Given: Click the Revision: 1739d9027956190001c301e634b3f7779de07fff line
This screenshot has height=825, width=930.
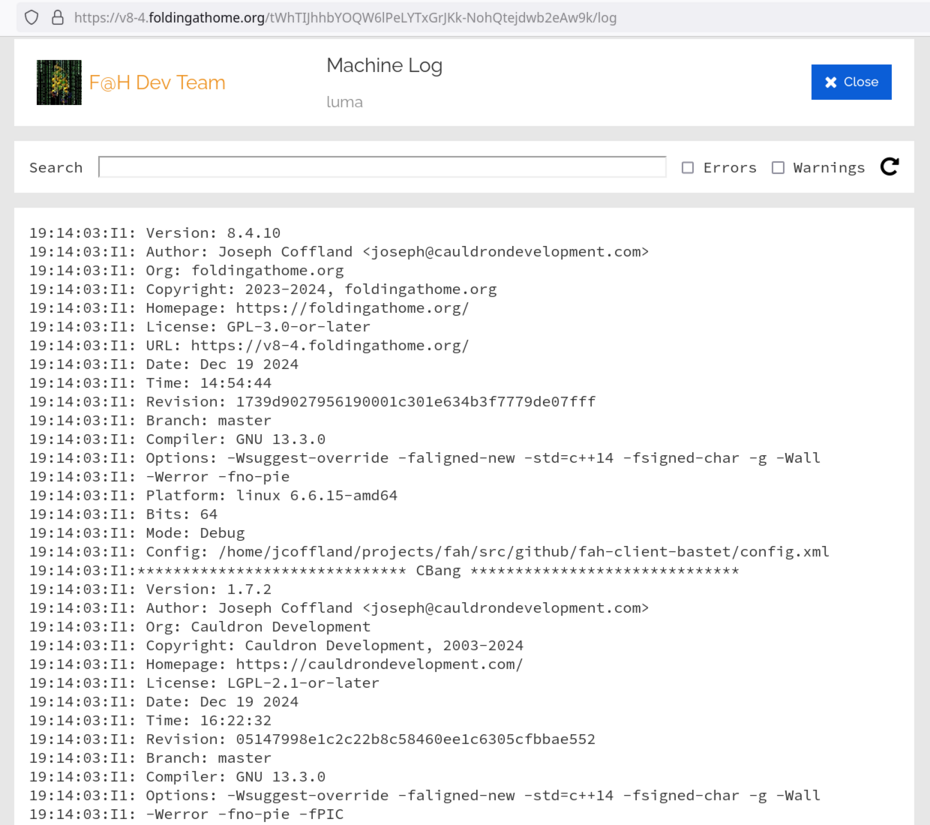Looking at the screenshot, I should click(312, 402).
